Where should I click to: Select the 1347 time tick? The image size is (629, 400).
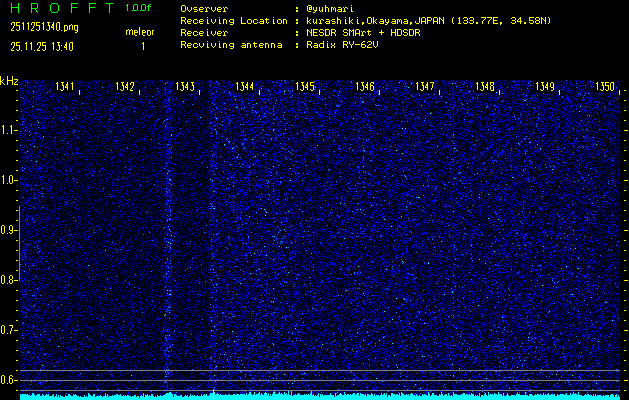click(425, 87)
